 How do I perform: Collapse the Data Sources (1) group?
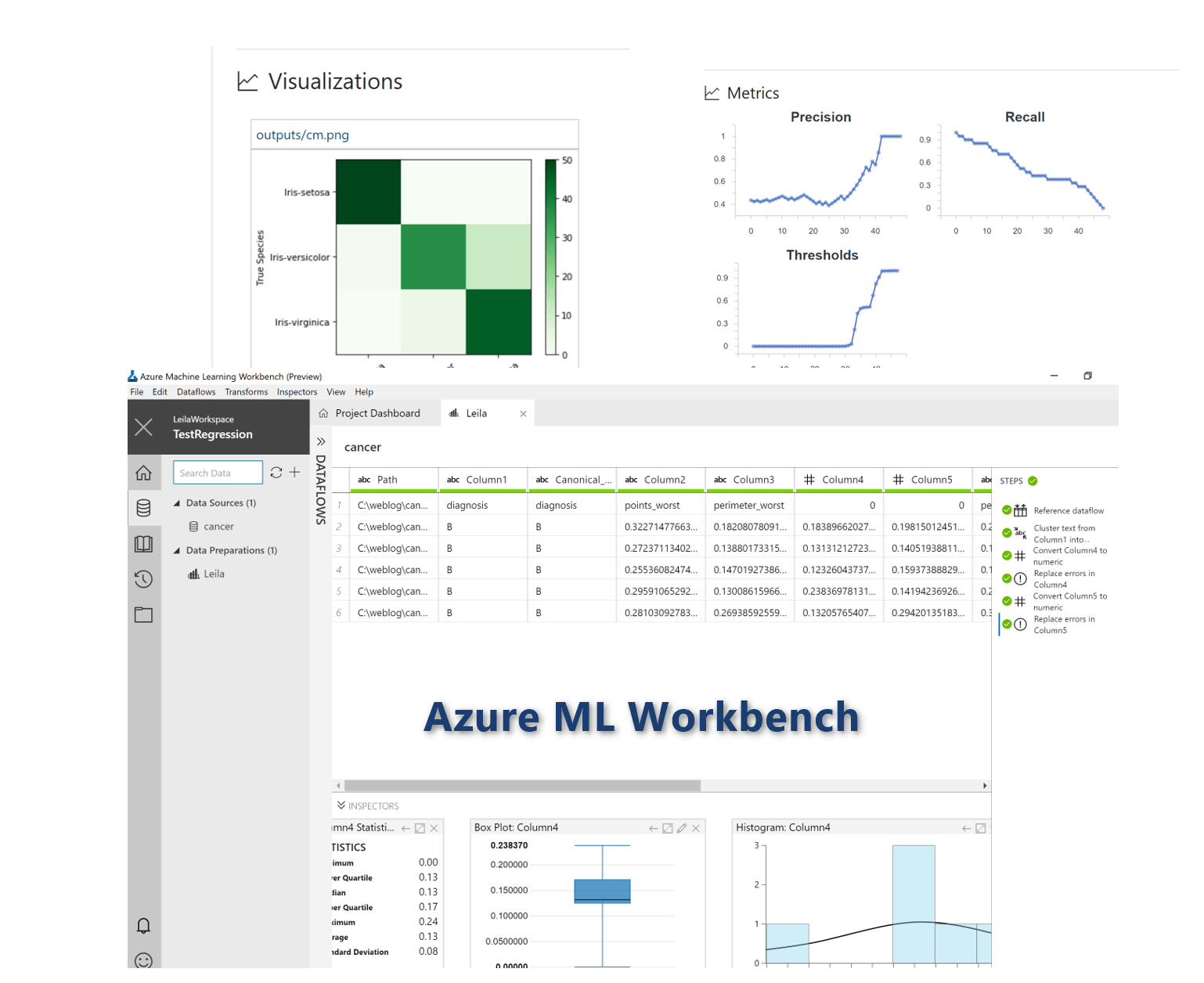click(x=177, y=502)
